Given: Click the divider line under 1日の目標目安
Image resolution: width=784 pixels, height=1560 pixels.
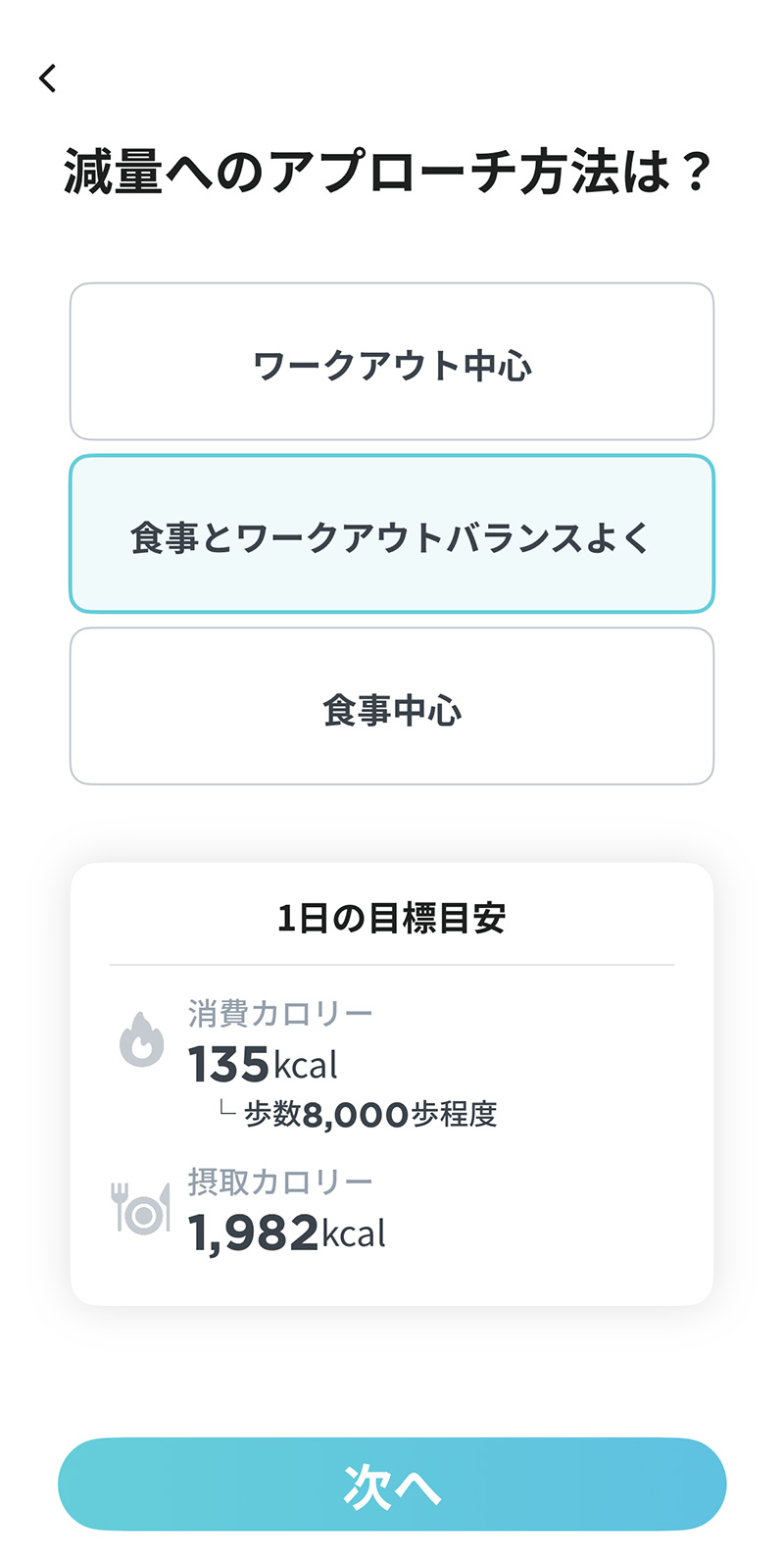Looking at the screenshot, I should [392, 965].
